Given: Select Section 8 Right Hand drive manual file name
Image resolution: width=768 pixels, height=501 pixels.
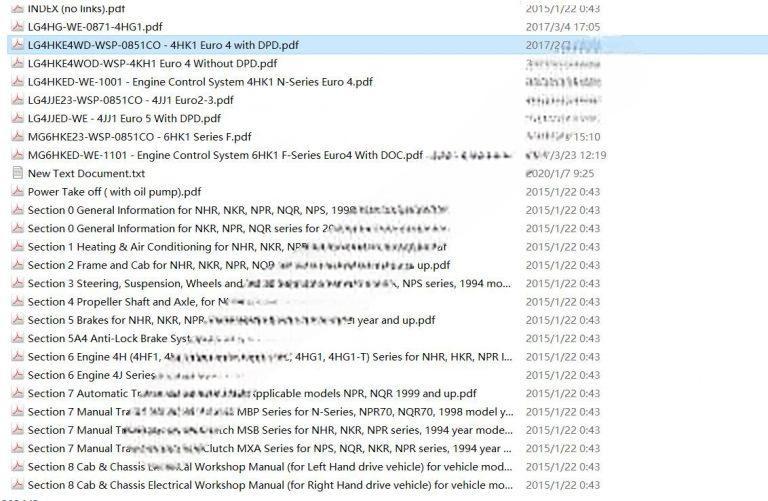Looking at the screenshot, I should coord(270,485).
